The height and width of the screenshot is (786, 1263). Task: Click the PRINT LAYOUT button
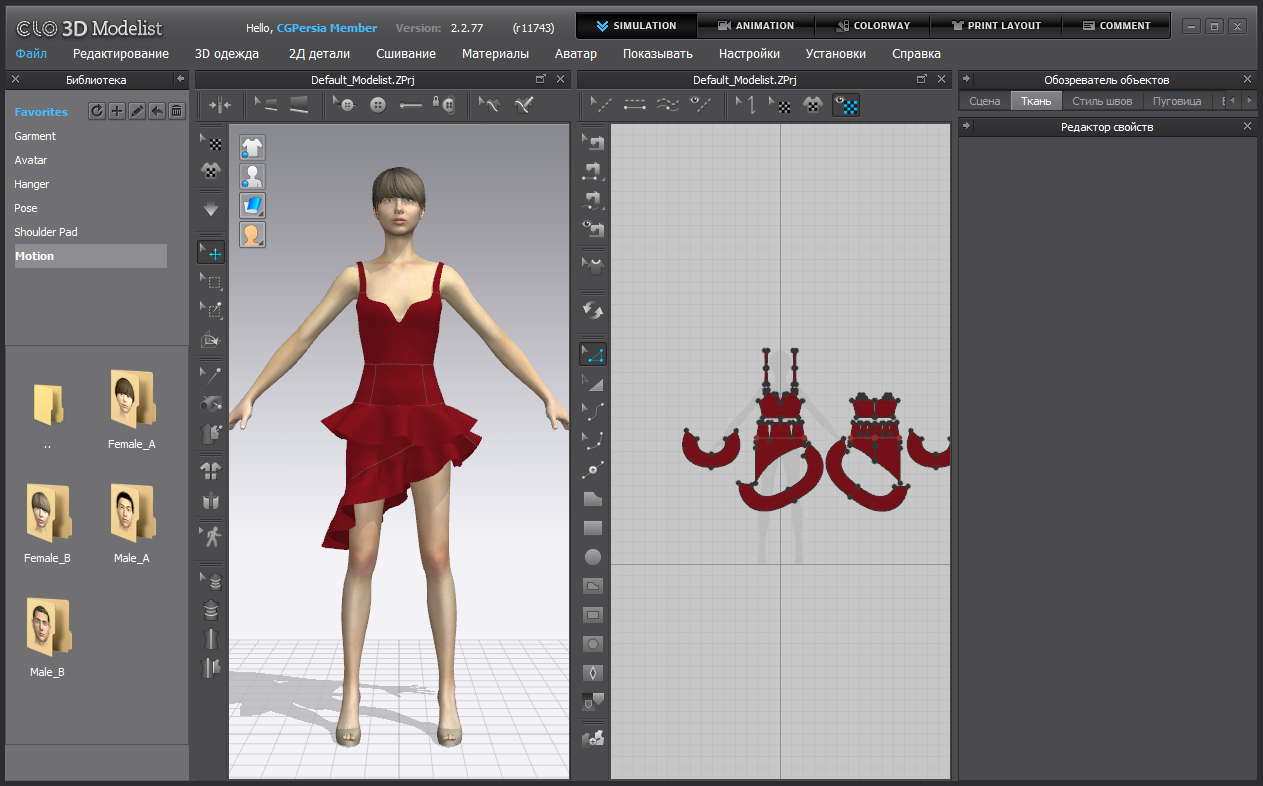996,26
